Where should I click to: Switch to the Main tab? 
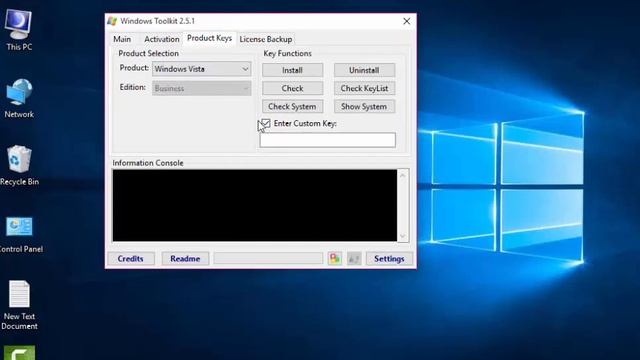click(122, 39)
